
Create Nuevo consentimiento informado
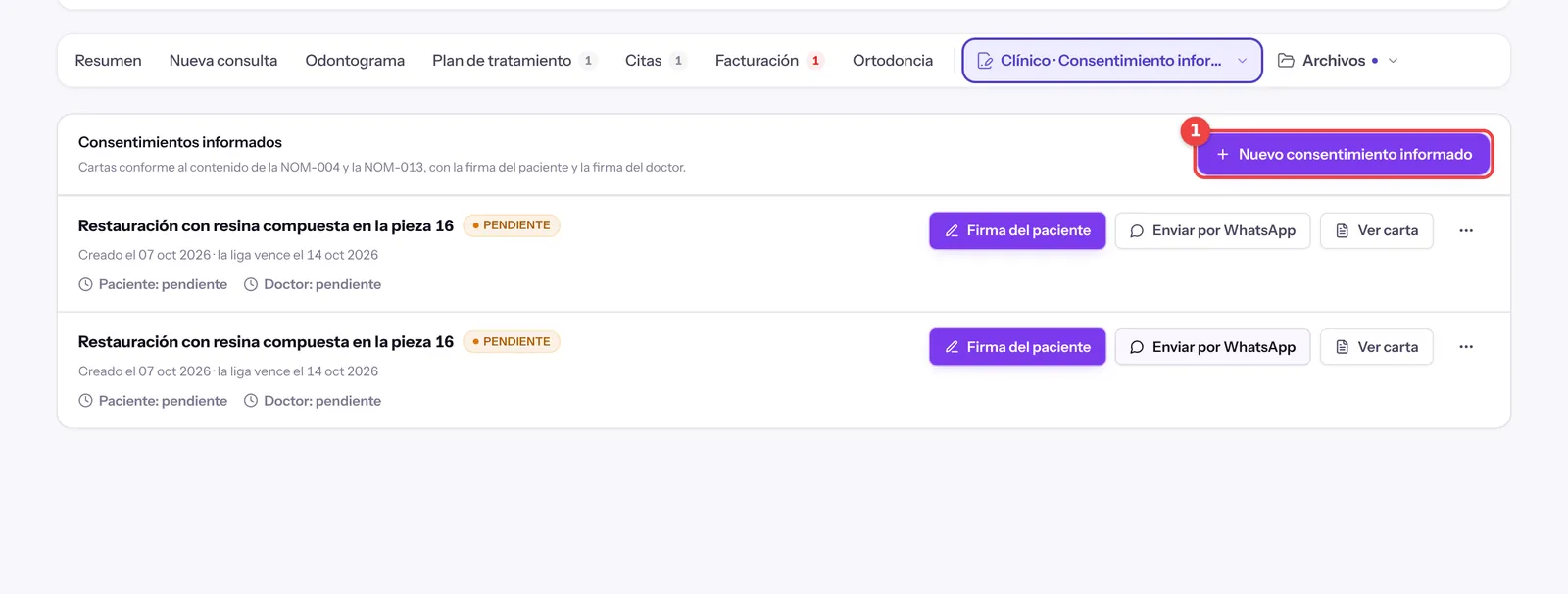(1344, 154)
